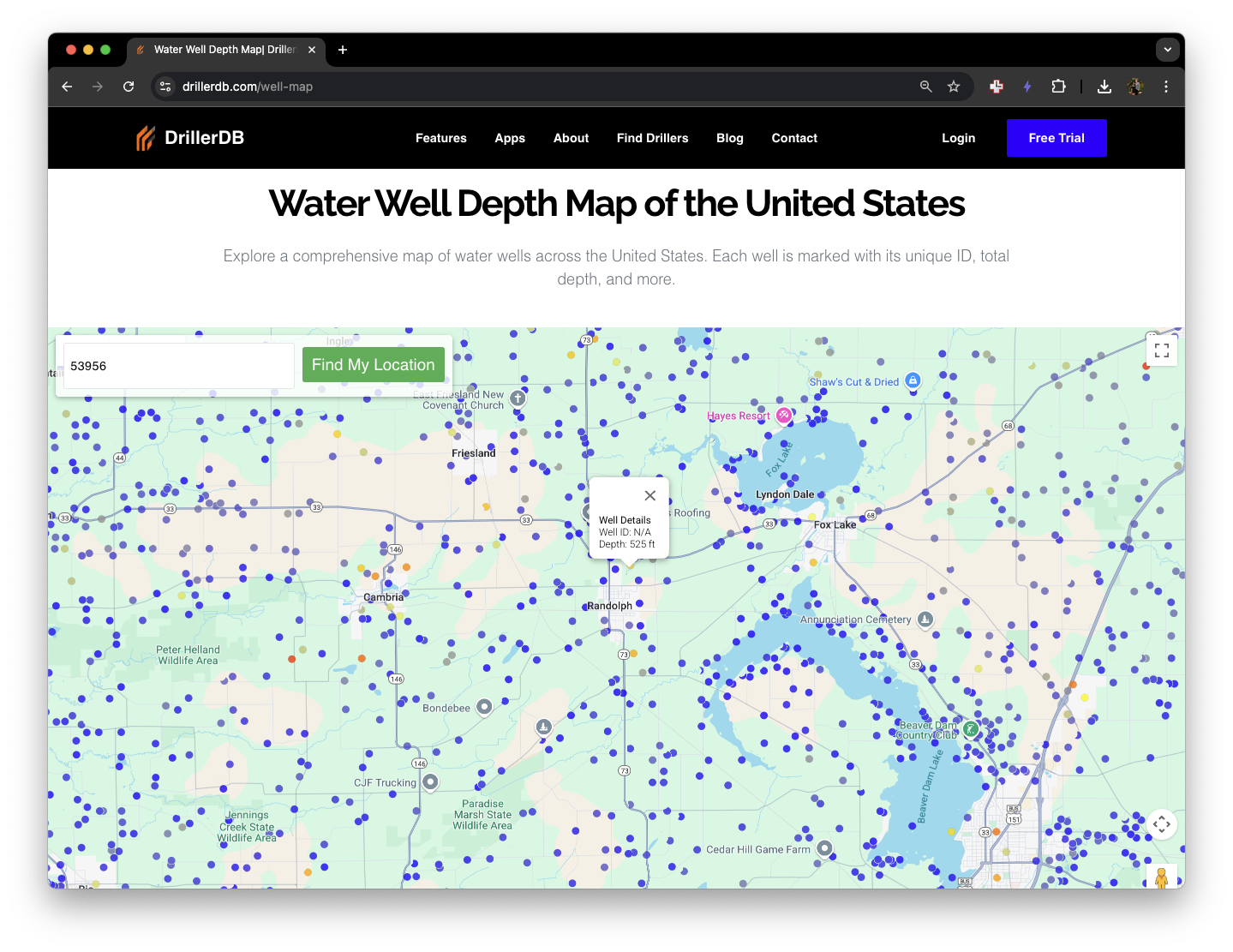Image resolution: width=1233 pixels, height=952 pixels.
Task: Click the DrillerDB flame logo
Action: point(146,137)
